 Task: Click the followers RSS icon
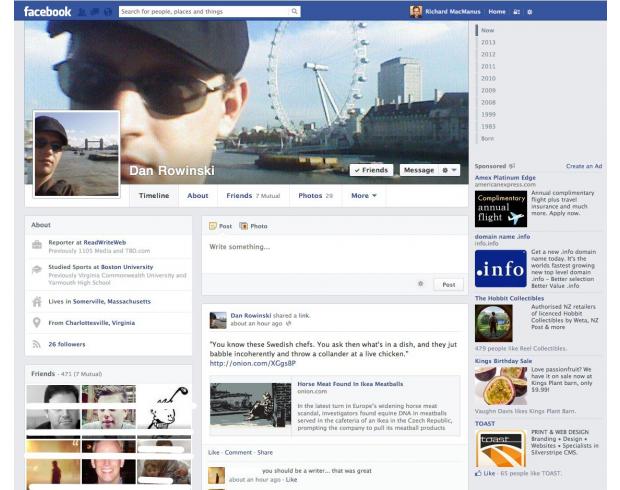point(37,344)
